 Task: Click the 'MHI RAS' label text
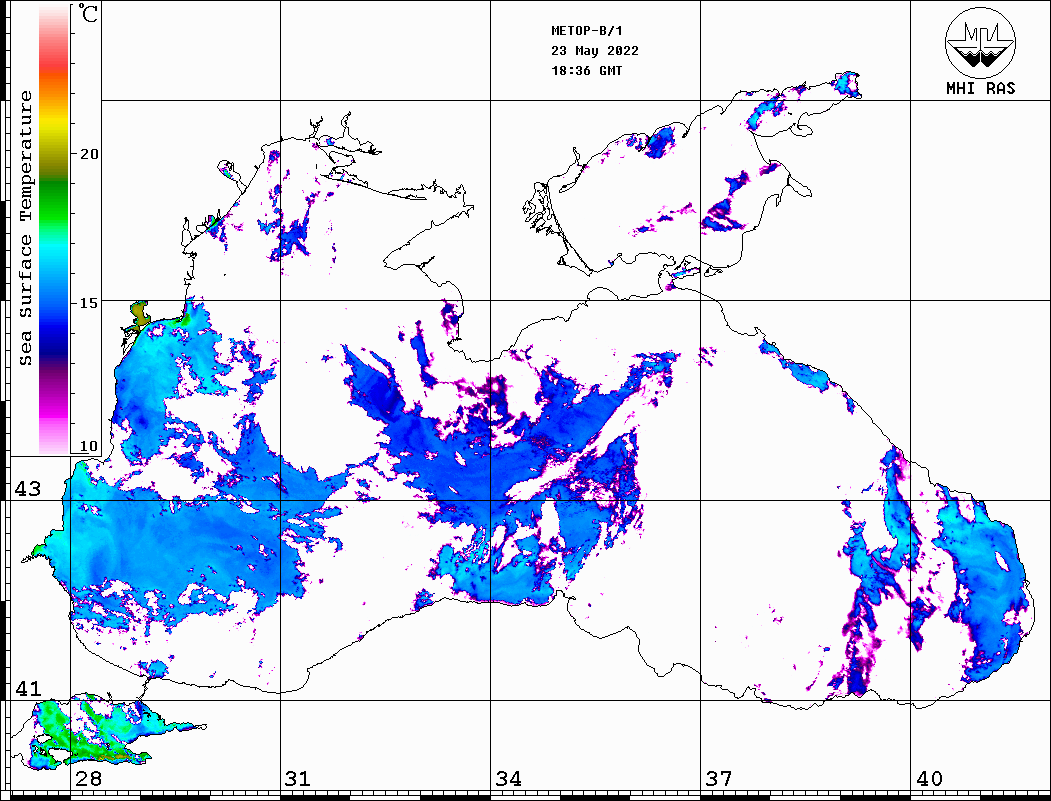coord(981,88)
